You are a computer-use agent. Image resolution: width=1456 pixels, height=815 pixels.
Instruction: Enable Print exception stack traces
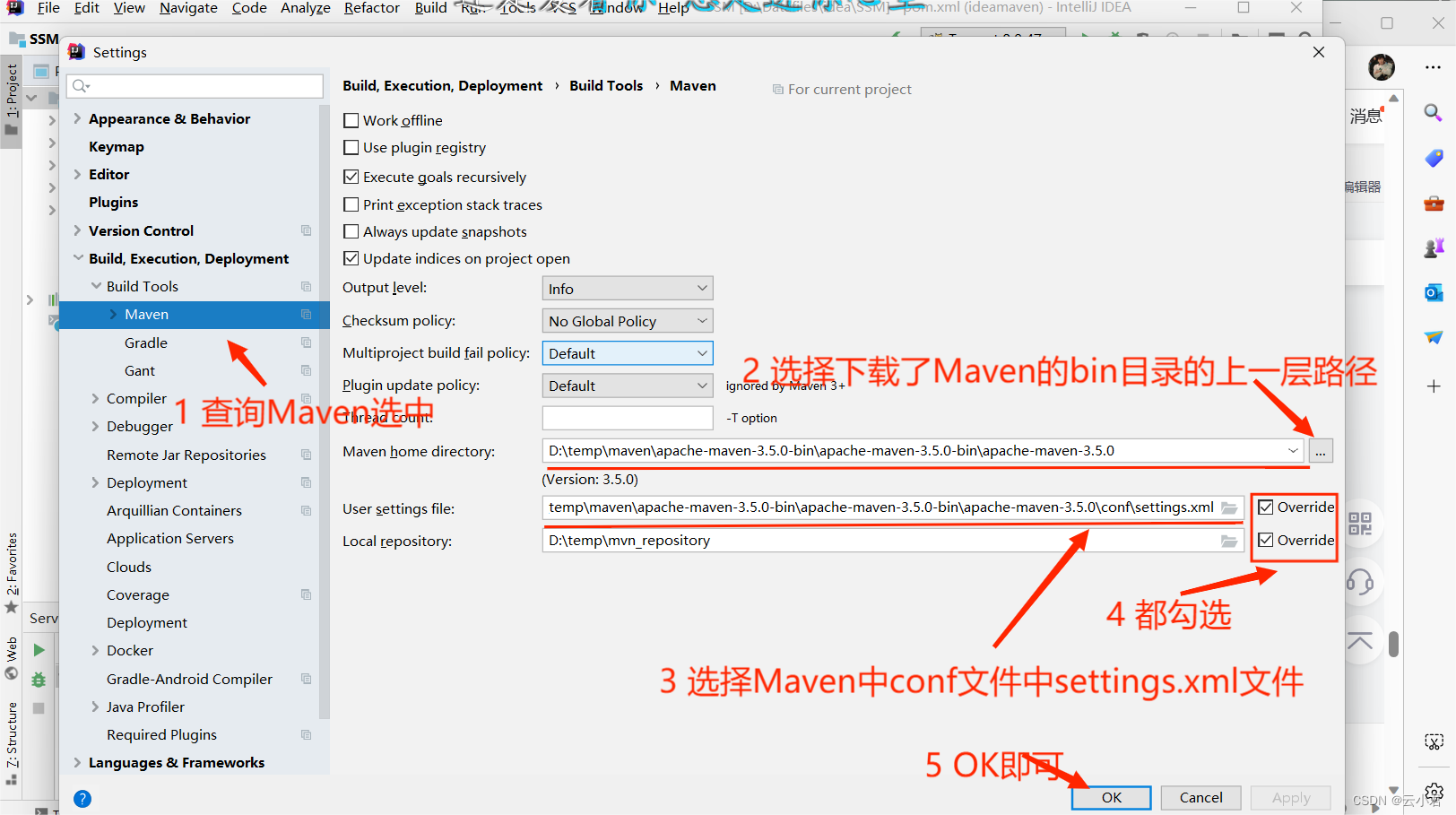(x=351, y=204)
